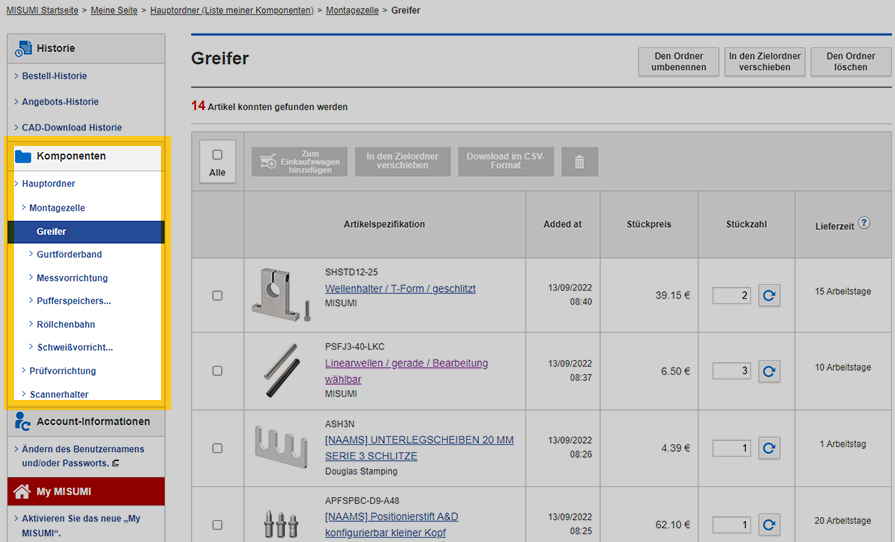Refresh quantity for PSFJ3-40-LKC Linearwellen

coord(768,371)
